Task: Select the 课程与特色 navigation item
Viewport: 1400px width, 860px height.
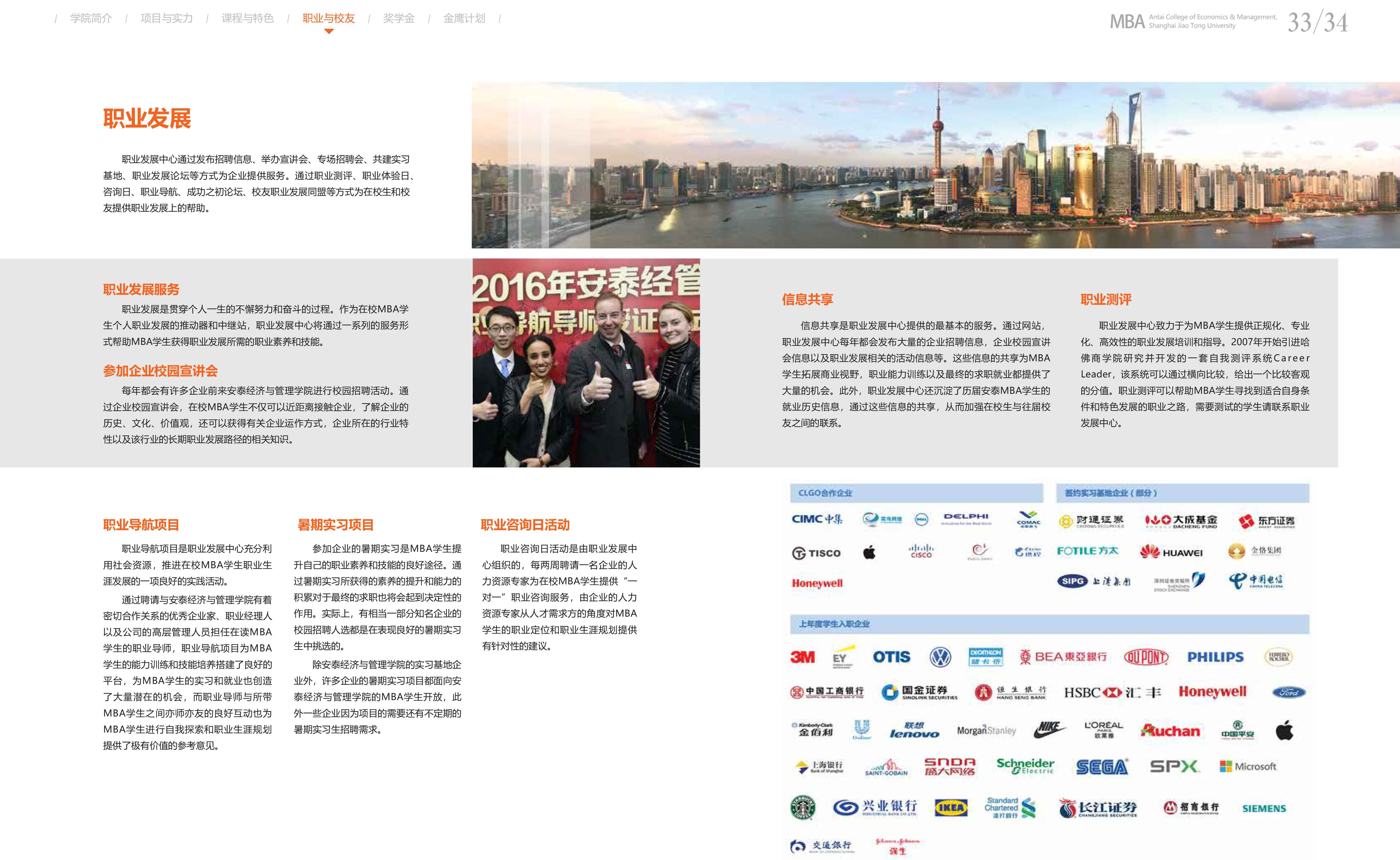Action: [x=248, y=19]
